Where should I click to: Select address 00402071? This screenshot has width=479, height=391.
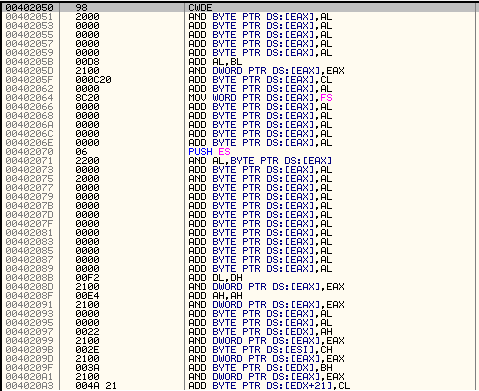[x=29, y=161]
